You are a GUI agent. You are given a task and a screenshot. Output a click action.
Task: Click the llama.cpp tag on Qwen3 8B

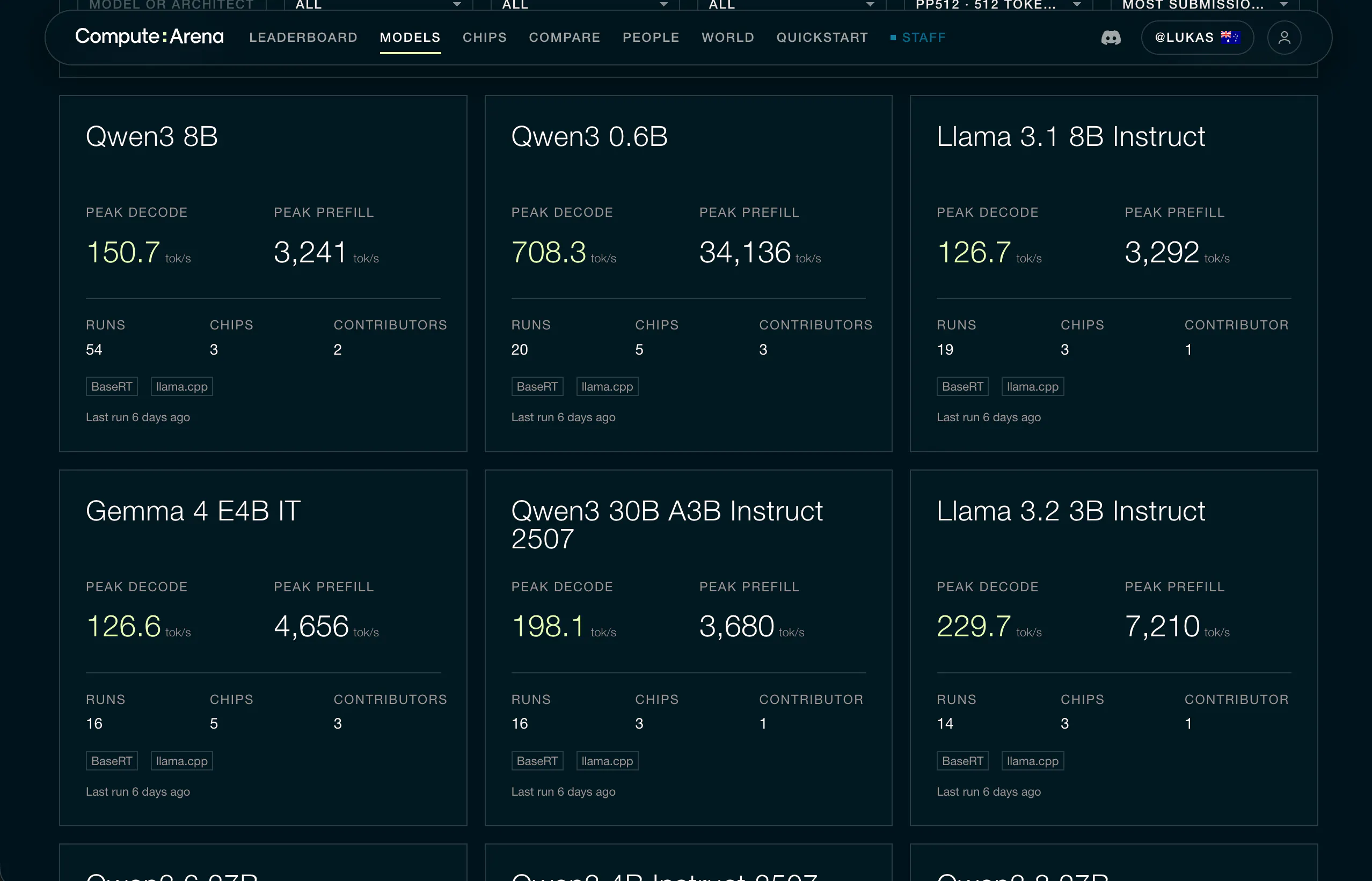coord(182,387)
